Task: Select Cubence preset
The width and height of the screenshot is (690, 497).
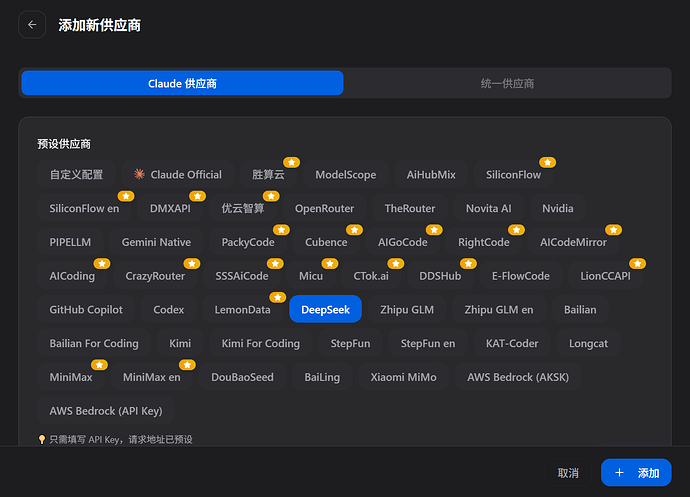Action: (x=326, y=242)
